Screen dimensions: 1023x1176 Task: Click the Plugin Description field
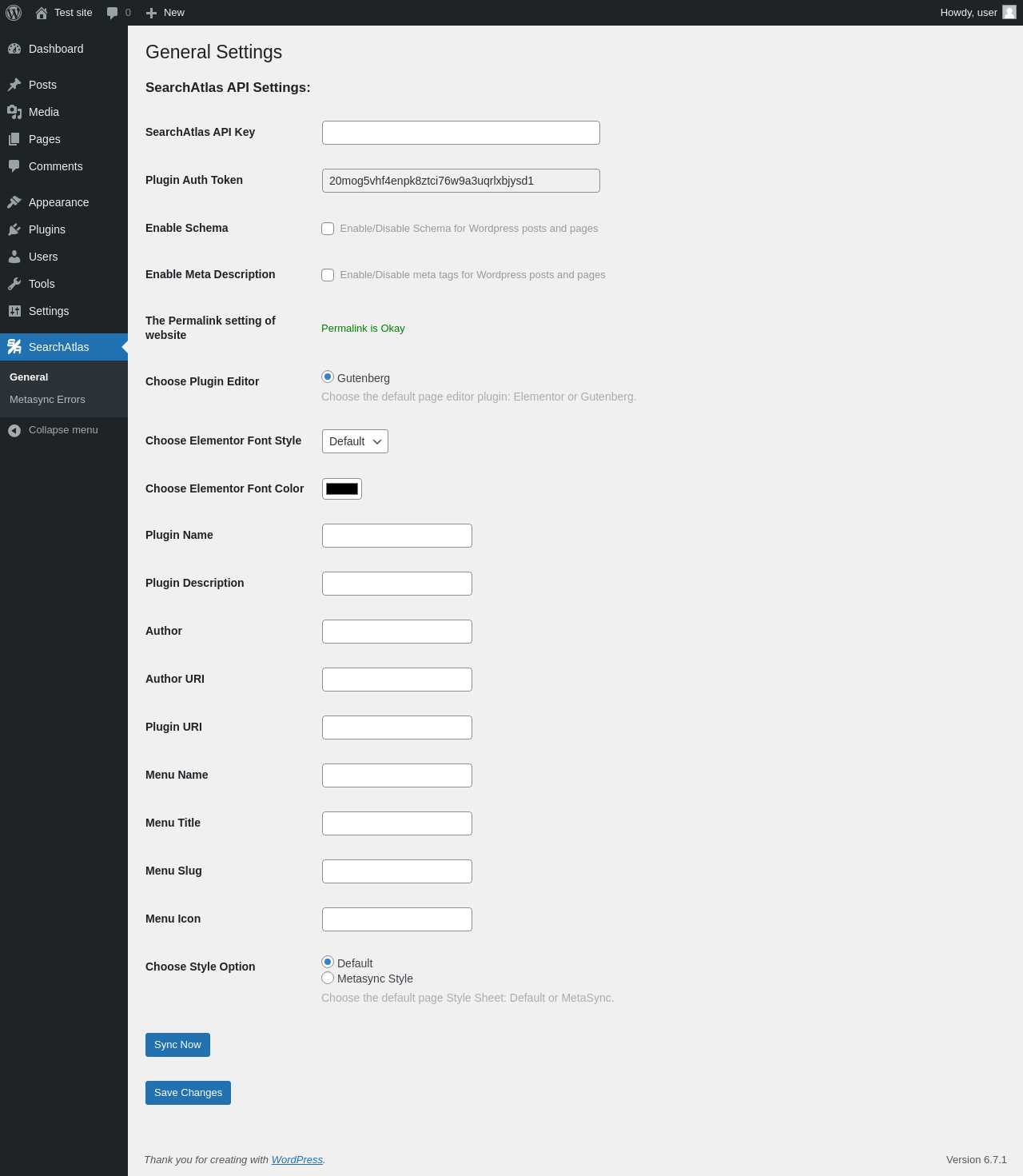pyautogui.click(x=397, y=584)
